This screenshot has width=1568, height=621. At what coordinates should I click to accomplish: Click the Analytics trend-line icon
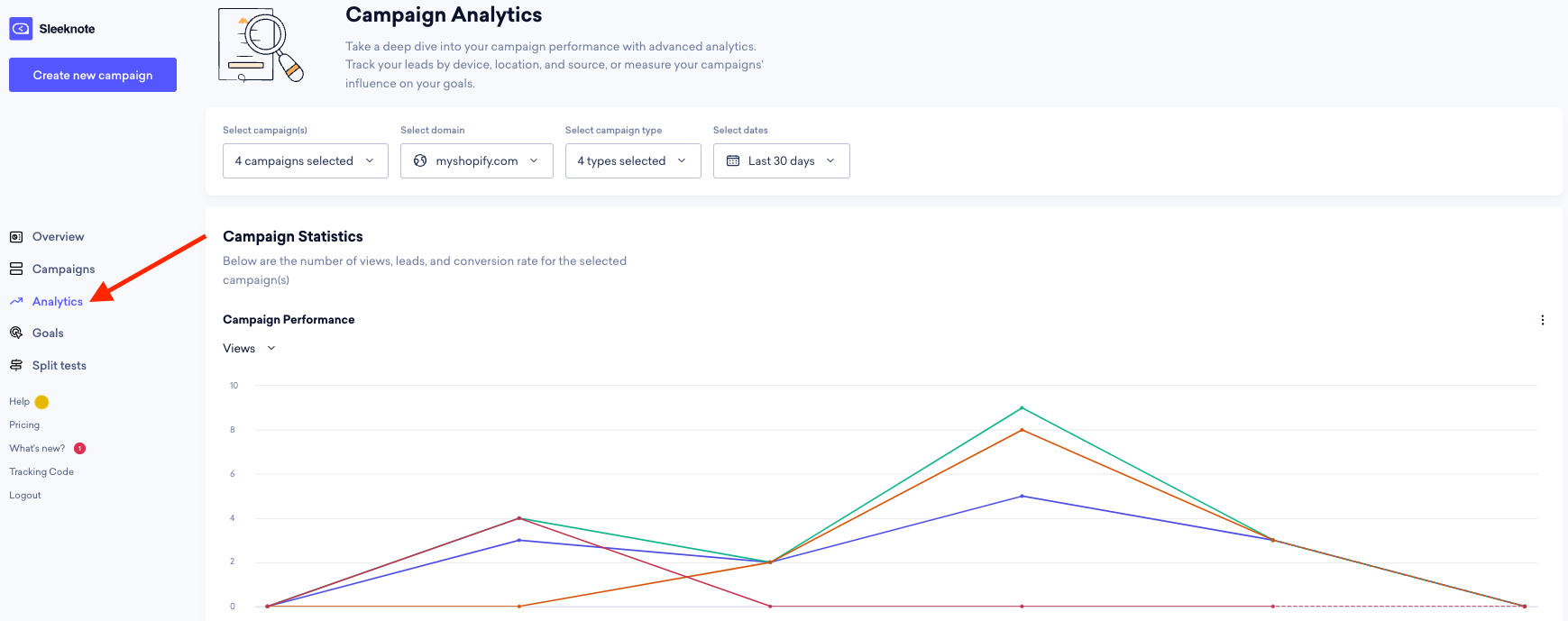(x=15, y=301)
